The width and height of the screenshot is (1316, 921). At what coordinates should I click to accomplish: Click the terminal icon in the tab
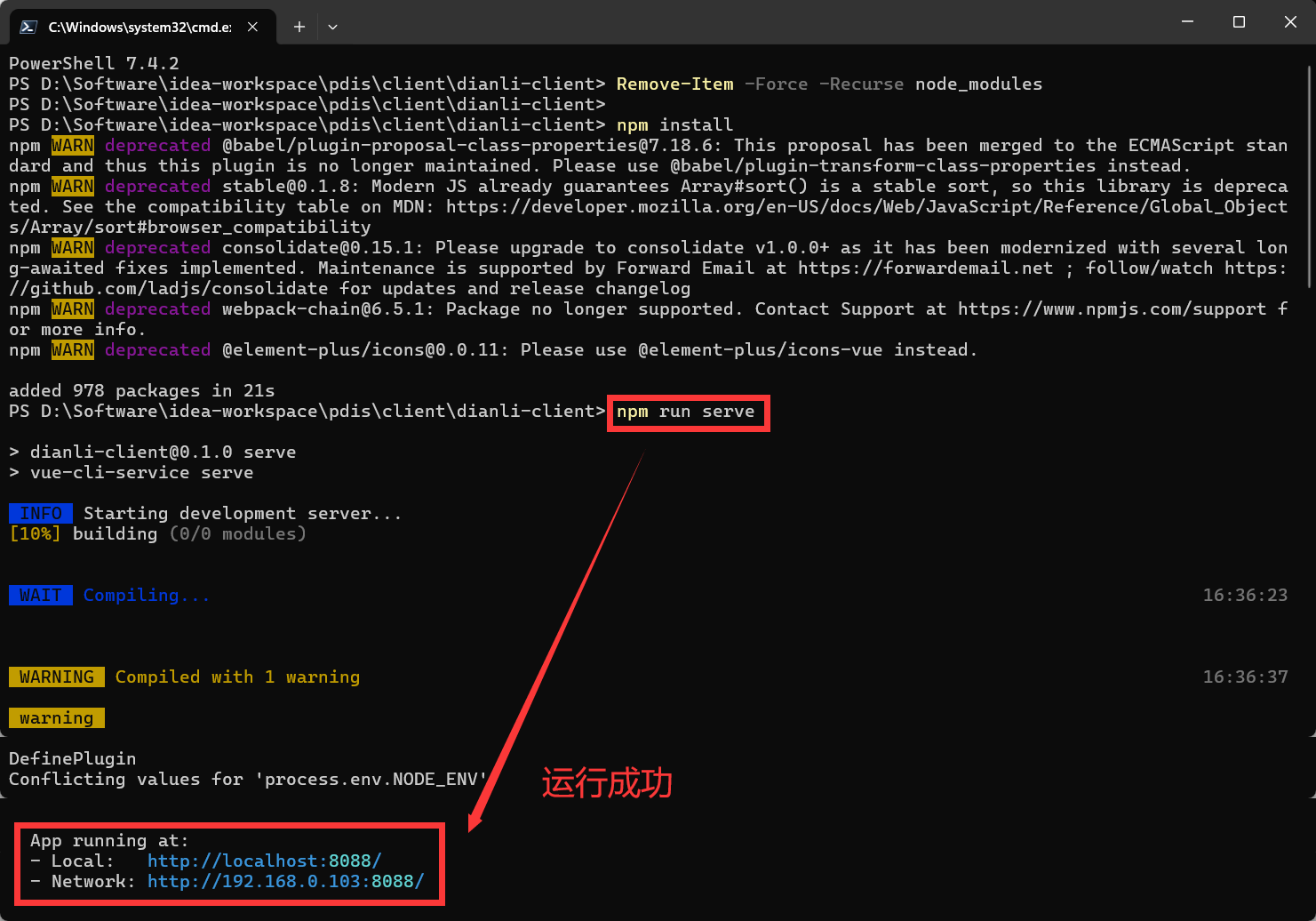point(28,27)
